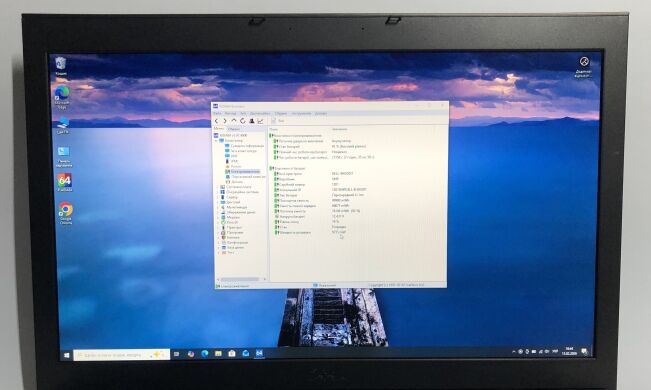
Task: Open the Control Panel desktop icon
Action: click(64, 157)
